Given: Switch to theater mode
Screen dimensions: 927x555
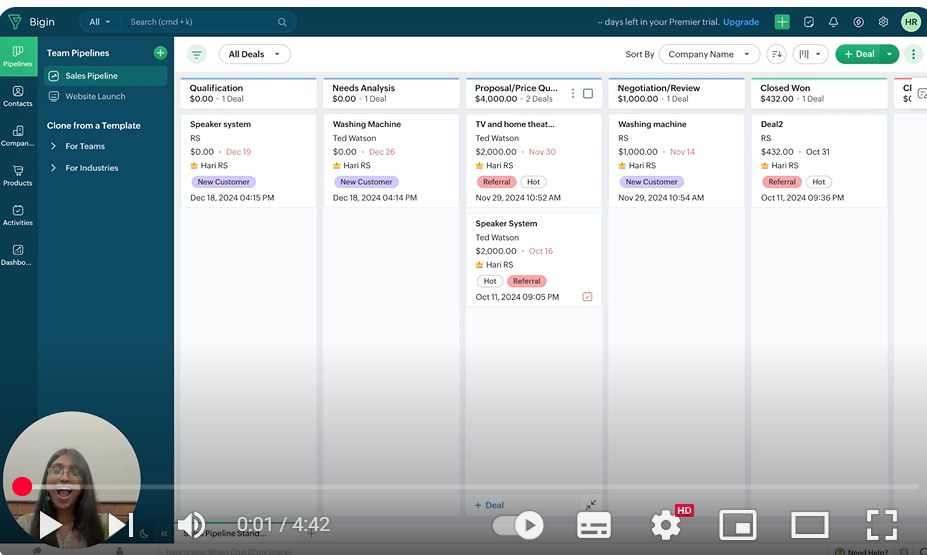Looking at the screenshot, I should (x=809, y=525).
